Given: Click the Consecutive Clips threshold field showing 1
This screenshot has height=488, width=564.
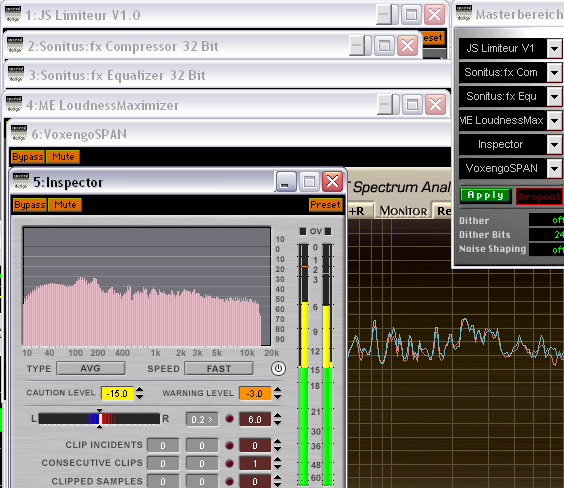Looking at the screenshot, I should (x=255, y=463).
